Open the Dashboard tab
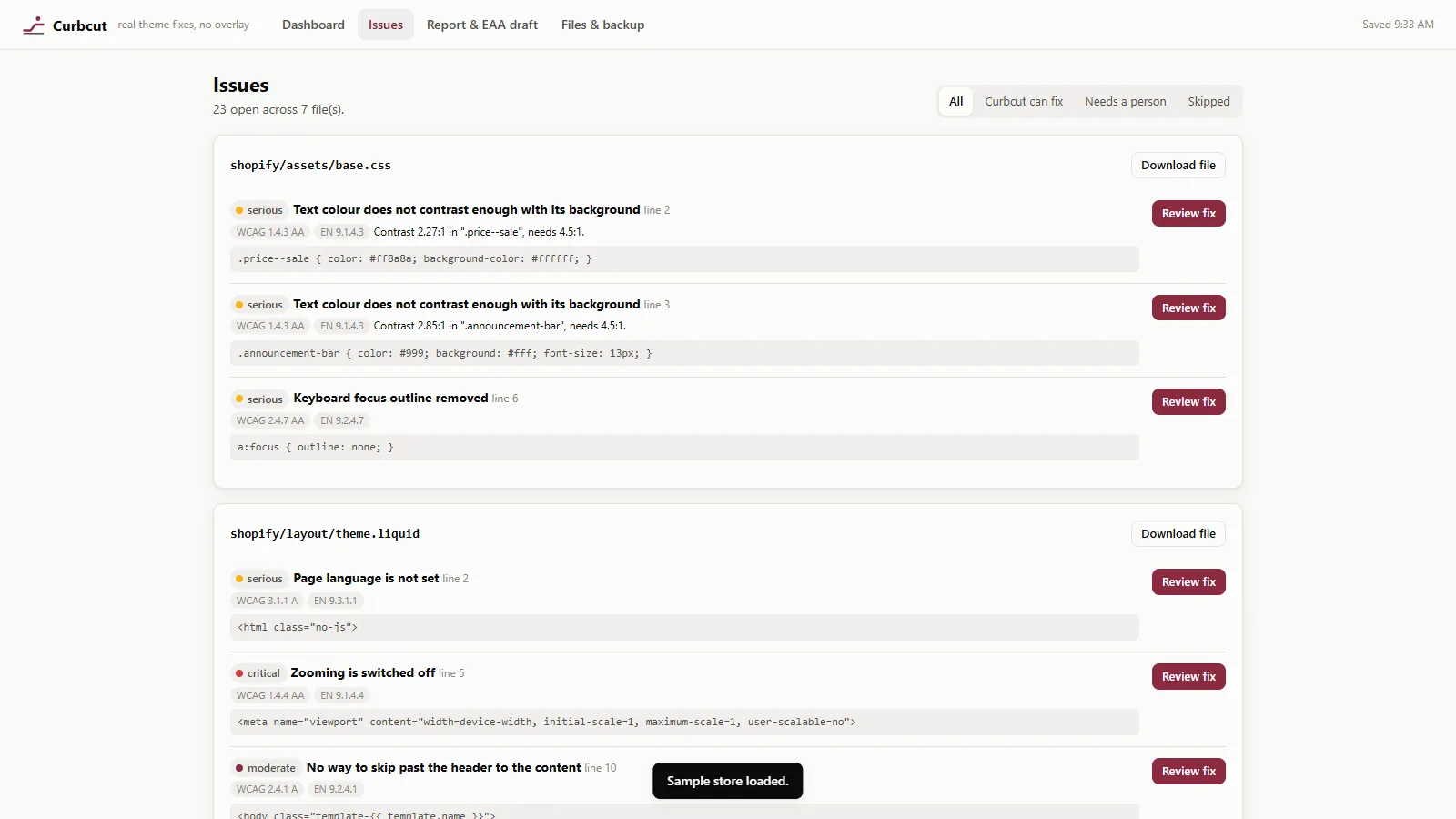The height and width of the screenshot is (819, 1456). [x=313, y=25]
